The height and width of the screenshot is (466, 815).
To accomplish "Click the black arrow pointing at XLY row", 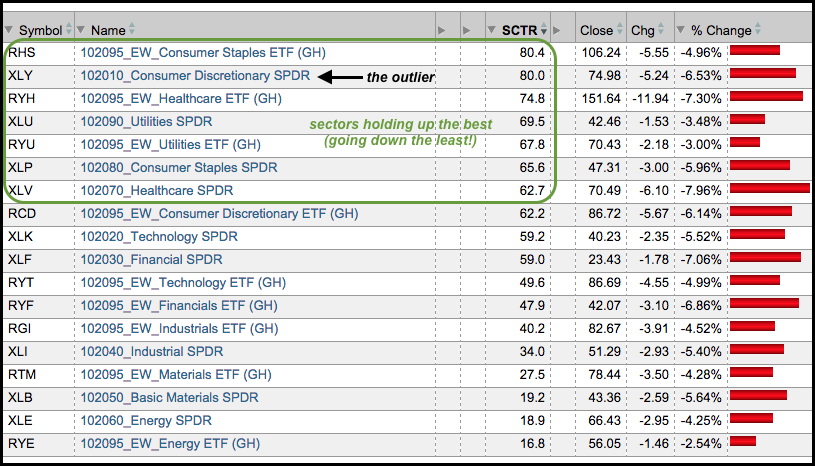I will click(x=340, y=76).
